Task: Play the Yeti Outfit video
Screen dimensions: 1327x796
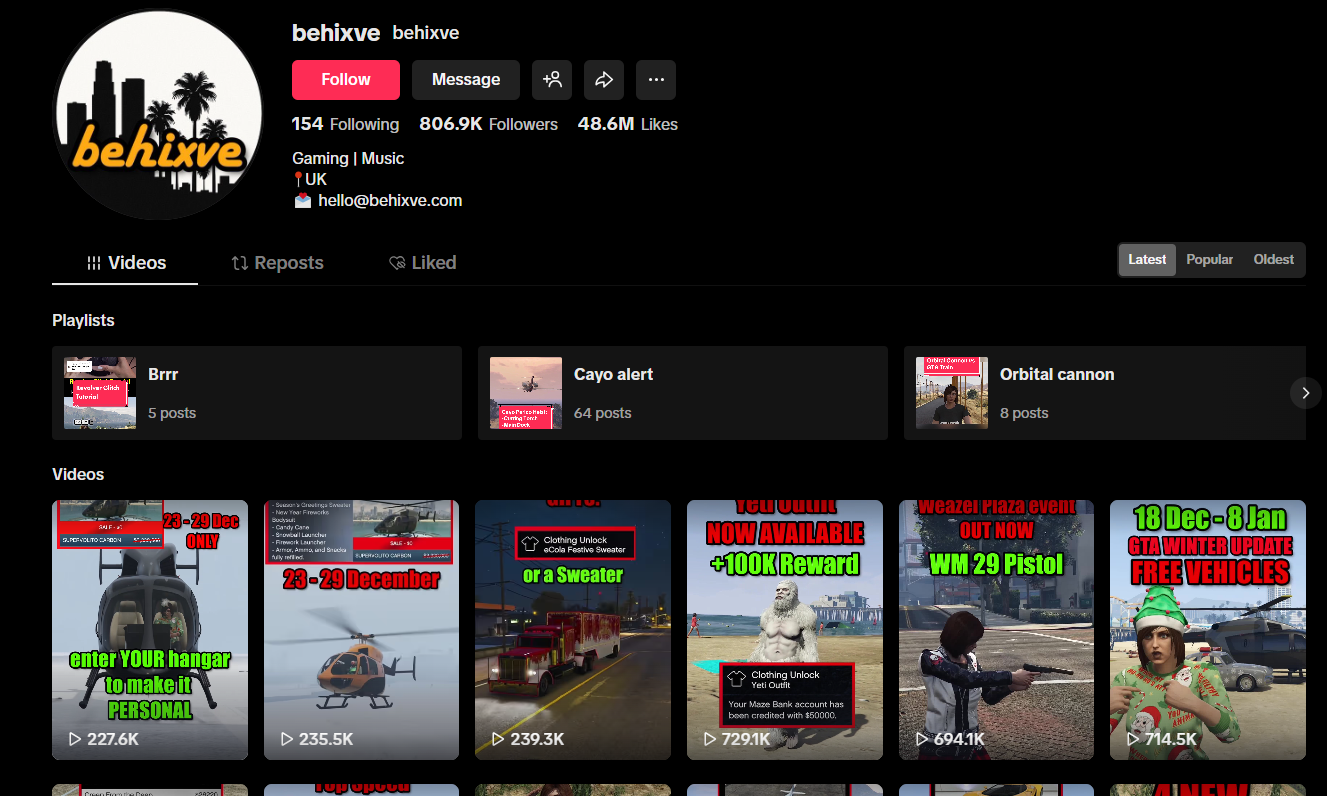Action: [x=785, y=630]
